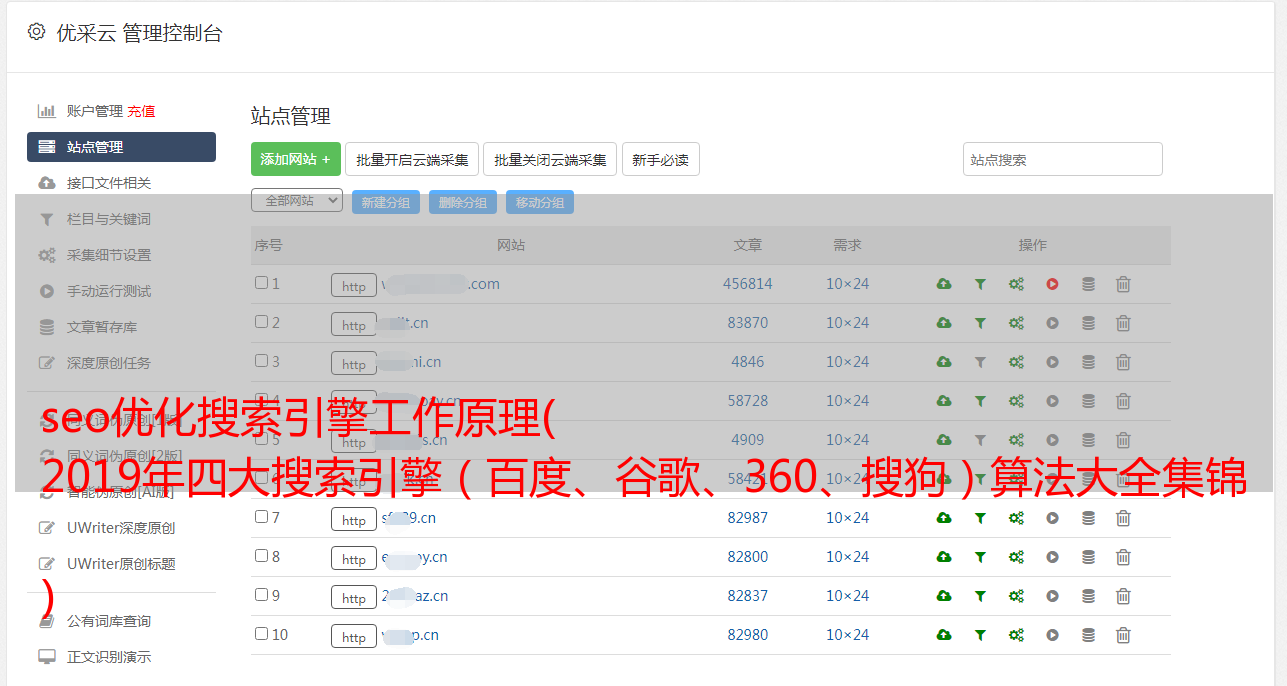Delete site 10 with the trash icon
The image size is (1287, 686).
tap(1123, 635)
